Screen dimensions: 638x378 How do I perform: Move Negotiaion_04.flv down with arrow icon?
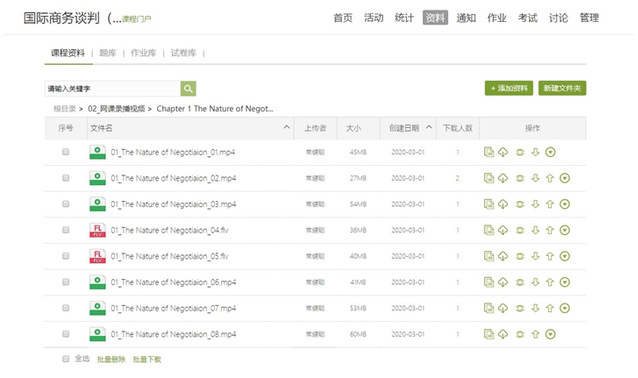click(x=535, y=230)
